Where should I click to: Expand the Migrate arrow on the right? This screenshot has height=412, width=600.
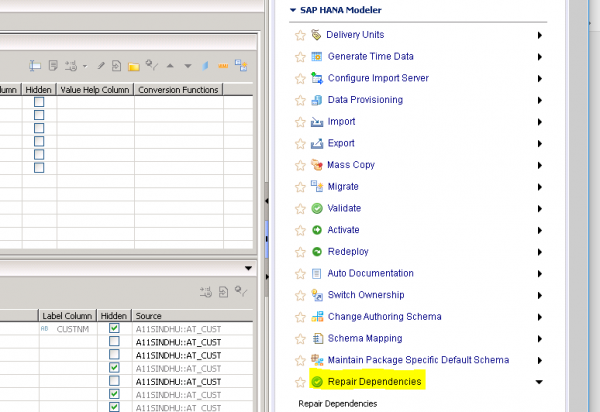point(540,187)
